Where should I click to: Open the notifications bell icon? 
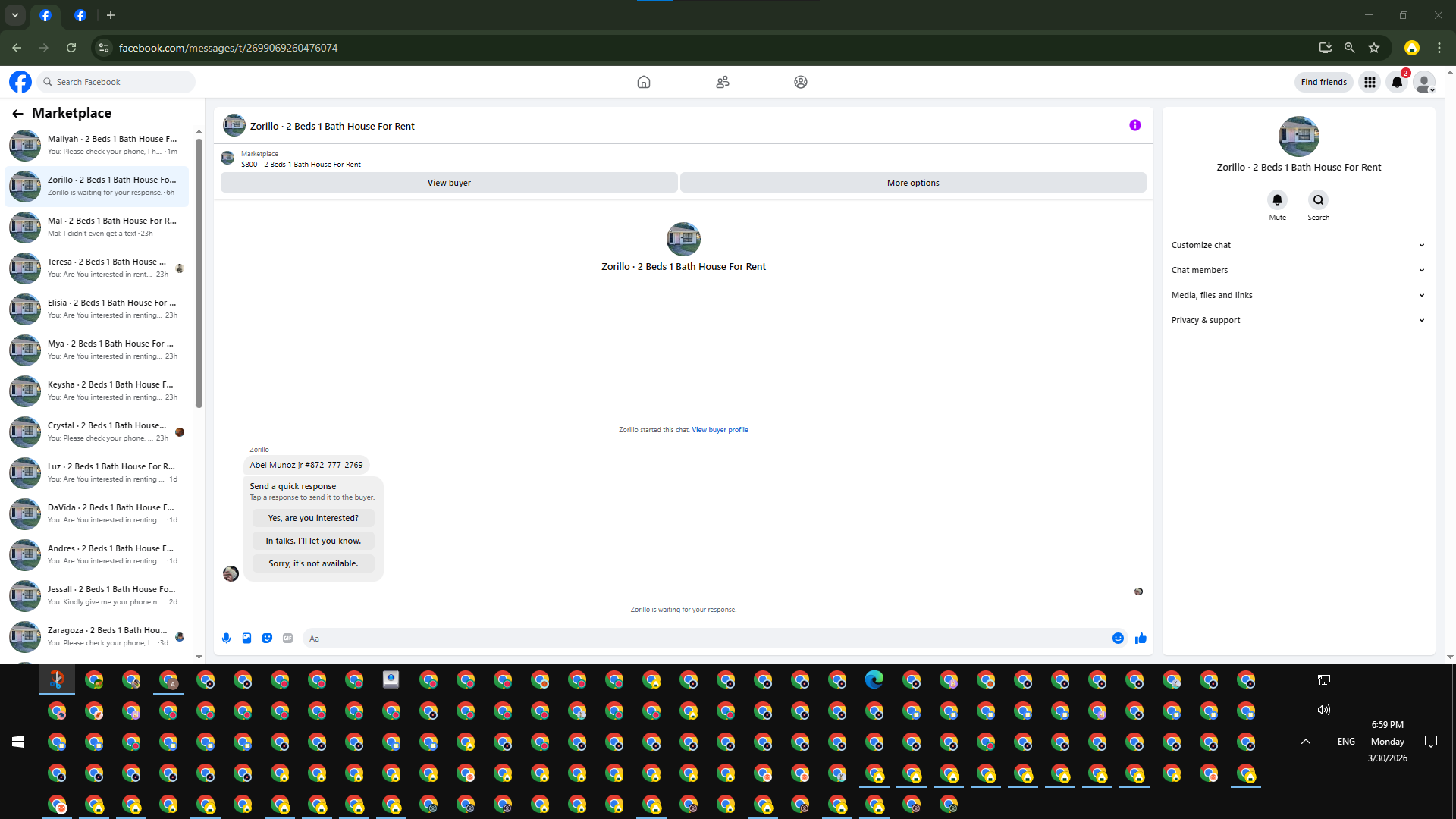[x=1397, y=82]
